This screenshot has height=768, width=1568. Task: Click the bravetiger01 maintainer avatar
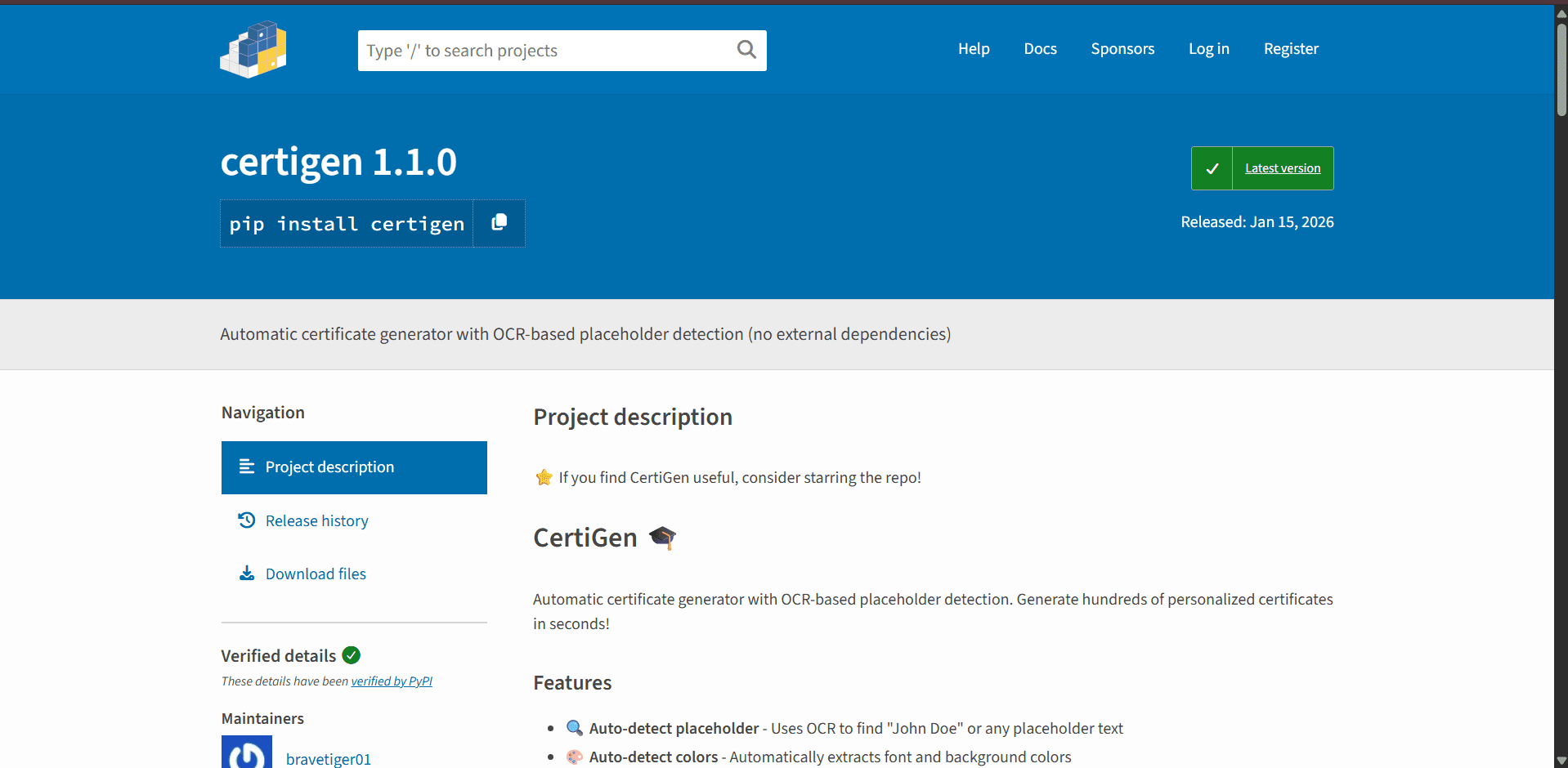(247, 752)
